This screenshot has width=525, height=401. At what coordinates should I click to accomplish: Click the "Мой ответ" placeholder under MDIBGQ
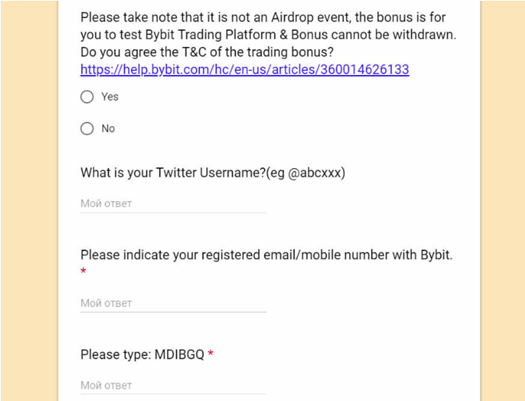[106, 386]
